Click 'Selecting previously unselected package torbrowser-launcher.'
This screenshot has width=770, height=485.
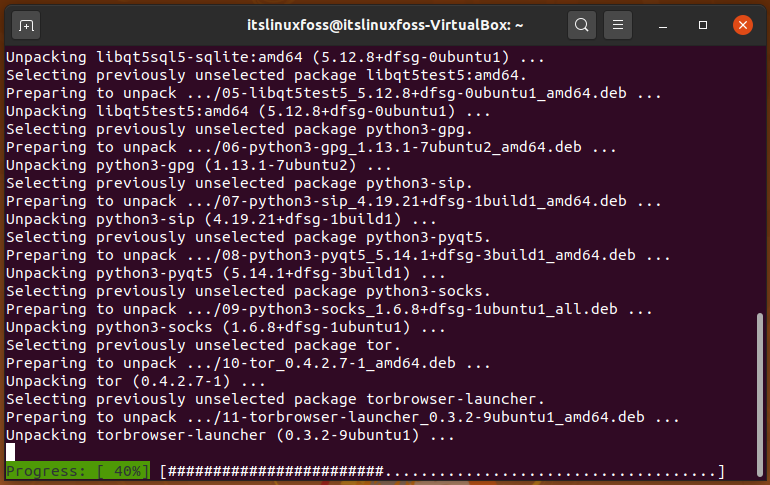(275, 399)
